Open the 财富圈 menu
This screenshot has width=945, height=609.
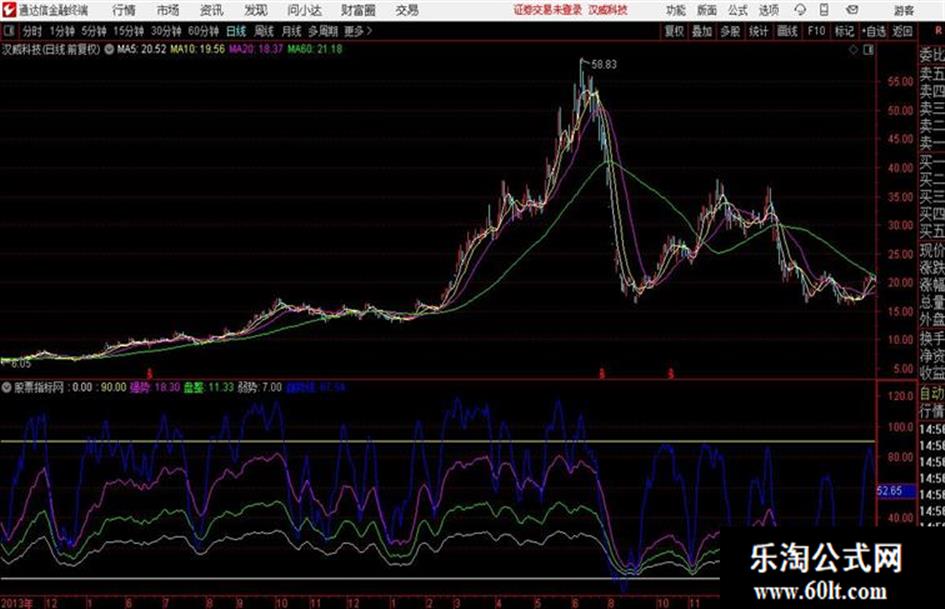(x=358, y=10)
